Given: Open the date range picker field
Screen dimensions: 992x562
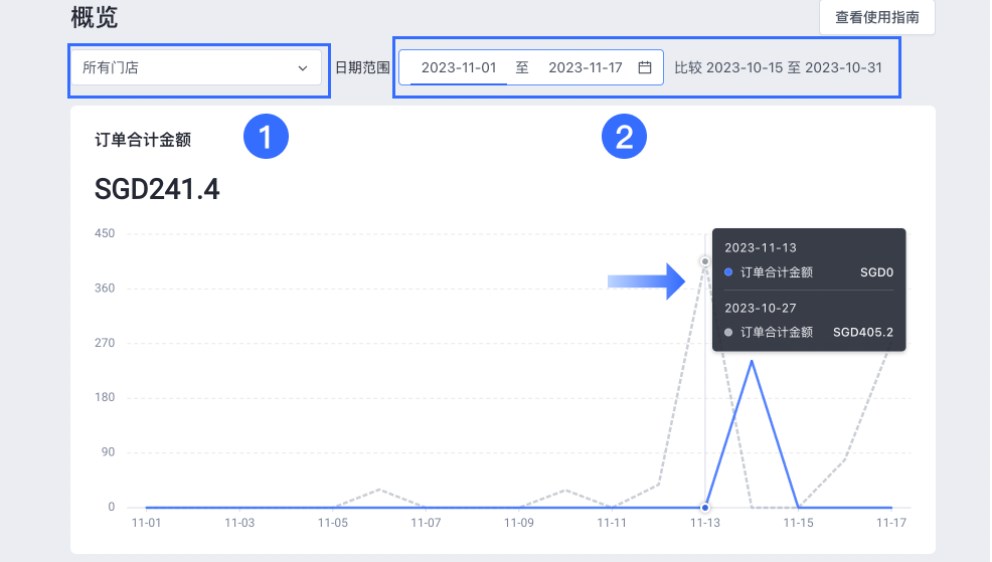Looking at the screenshot, I should click(x=531, y=68).
